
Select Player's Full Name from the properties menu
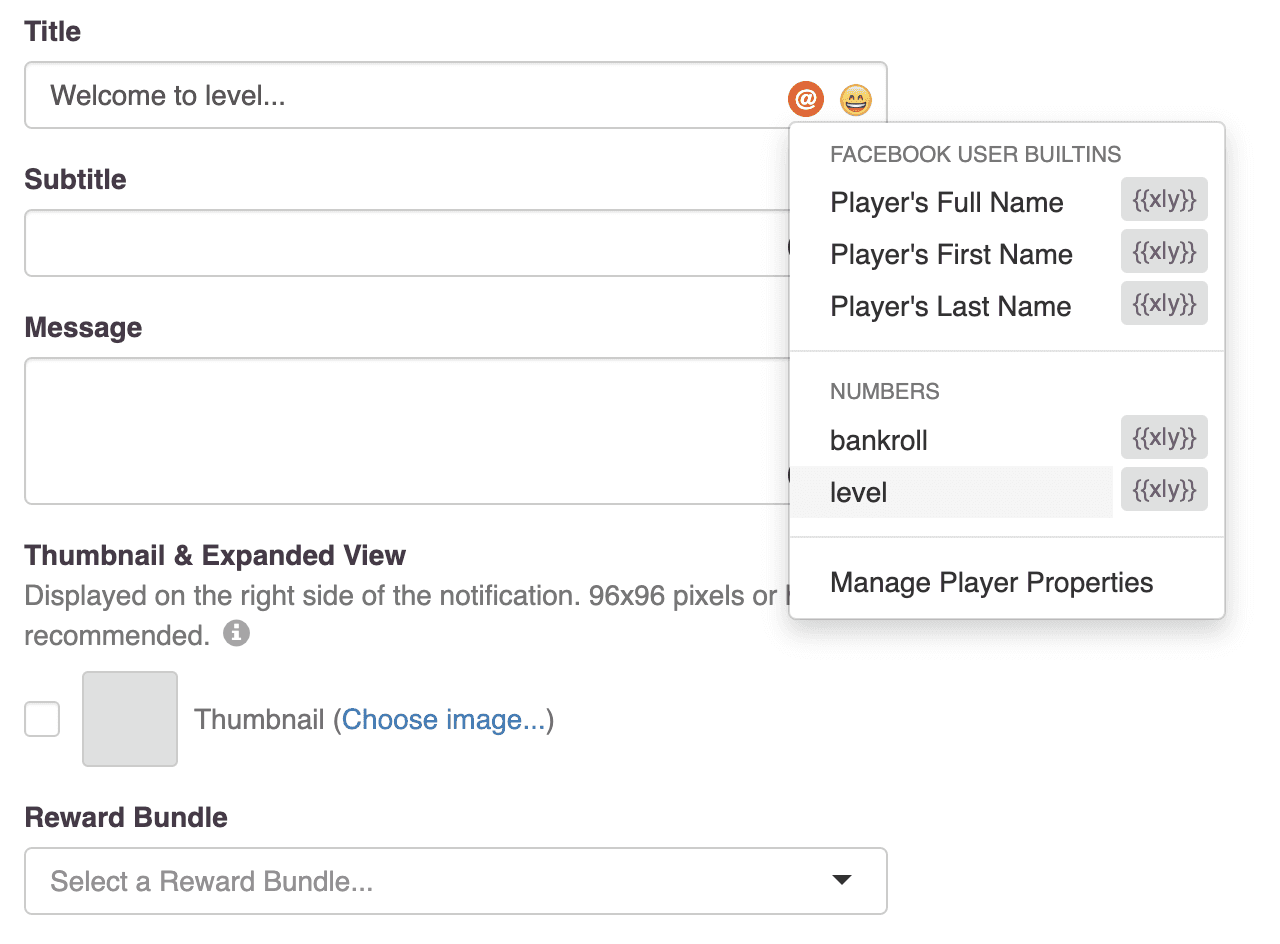(x=946, y=202)
